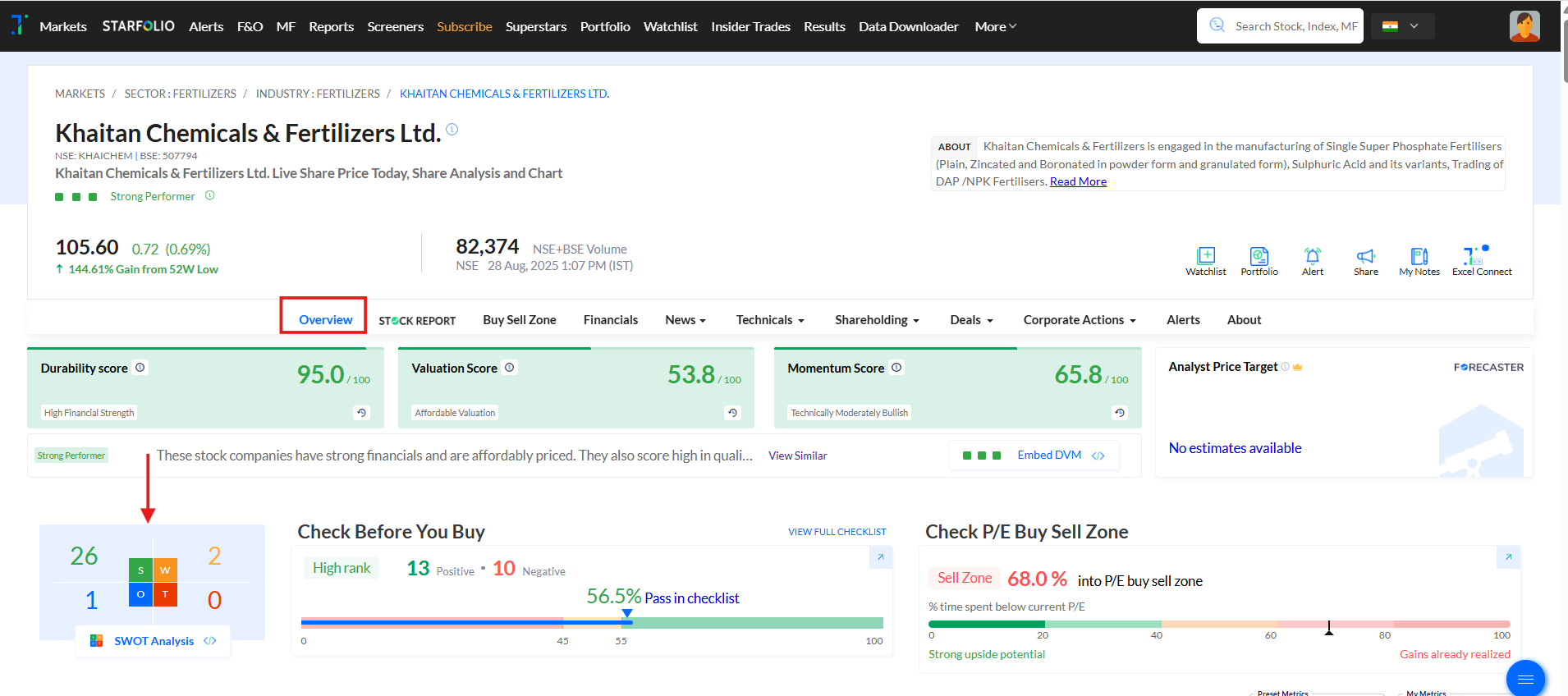View Valuation score history icon

[732, 413]
